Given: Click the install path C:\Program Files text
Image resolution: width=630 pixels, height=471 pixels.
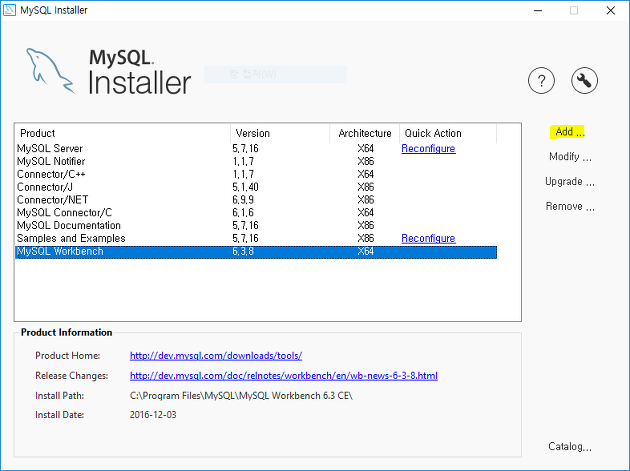Looking at the screenshot, I should (x=241, y=396).
